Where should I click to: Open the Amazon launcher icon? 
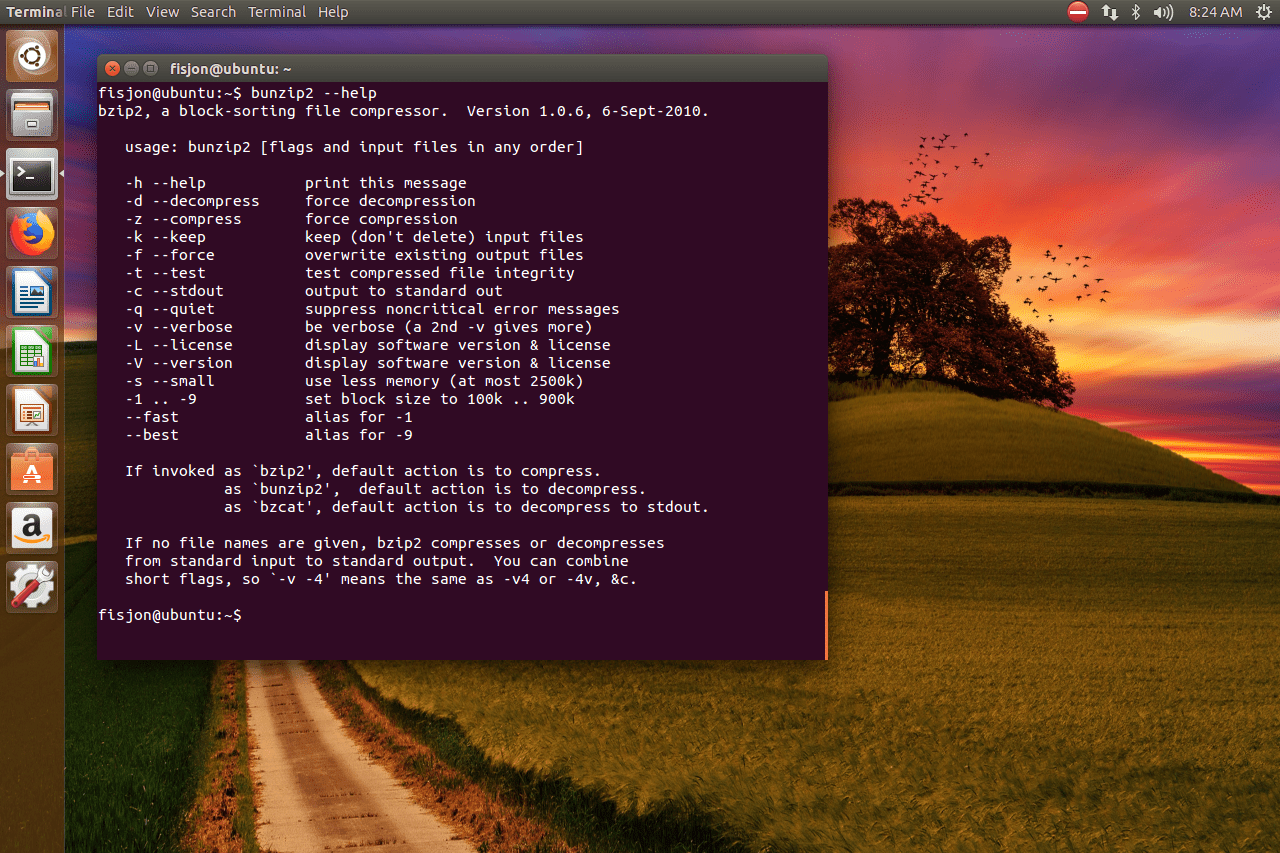point(32,528)
